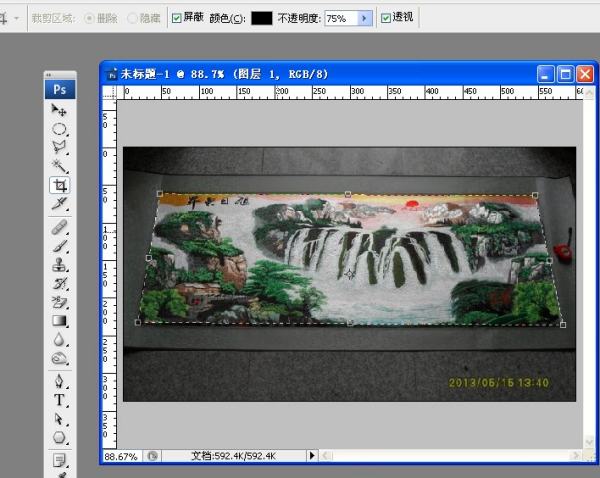600x478 pixels.
Task: Select the Polygon shape tool
Action: [x=59, y=437]
